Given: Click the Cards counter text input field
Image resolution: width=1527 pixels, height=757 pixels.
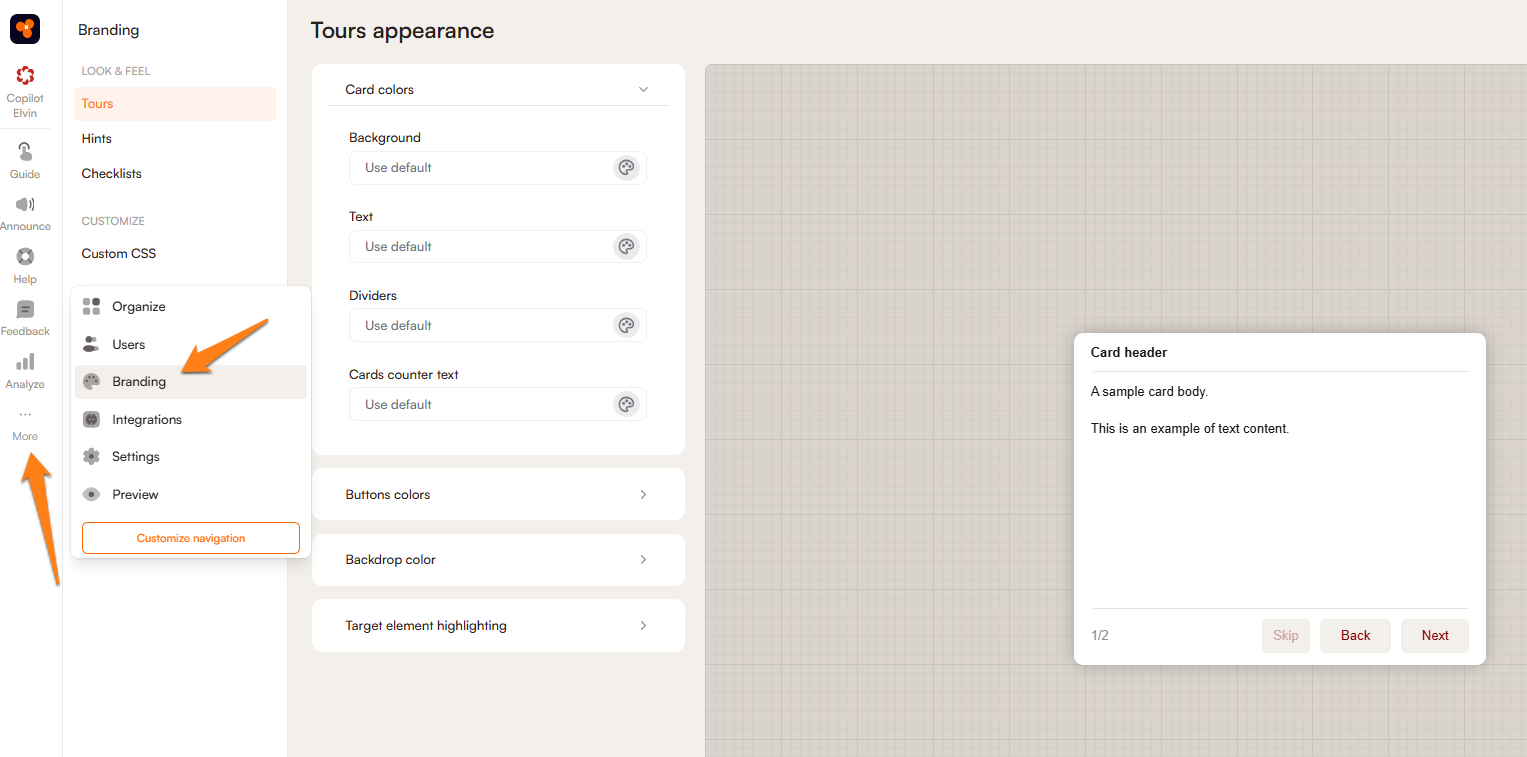Looking at the screenshot, I should tap(480, 405).
